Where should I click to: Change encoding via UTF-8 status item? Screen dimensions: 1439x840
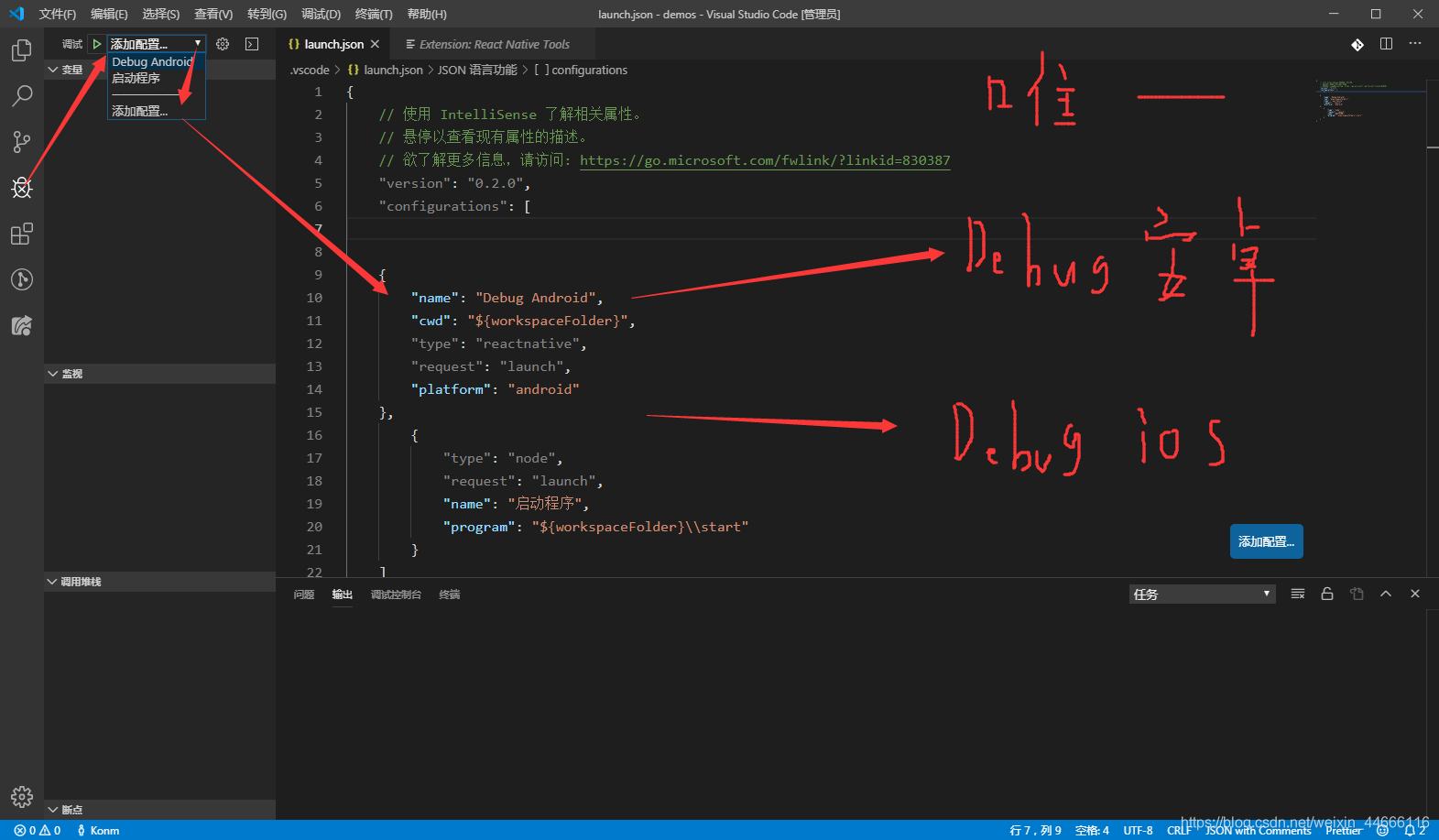pyautogui.click(x=1139, y=830)
